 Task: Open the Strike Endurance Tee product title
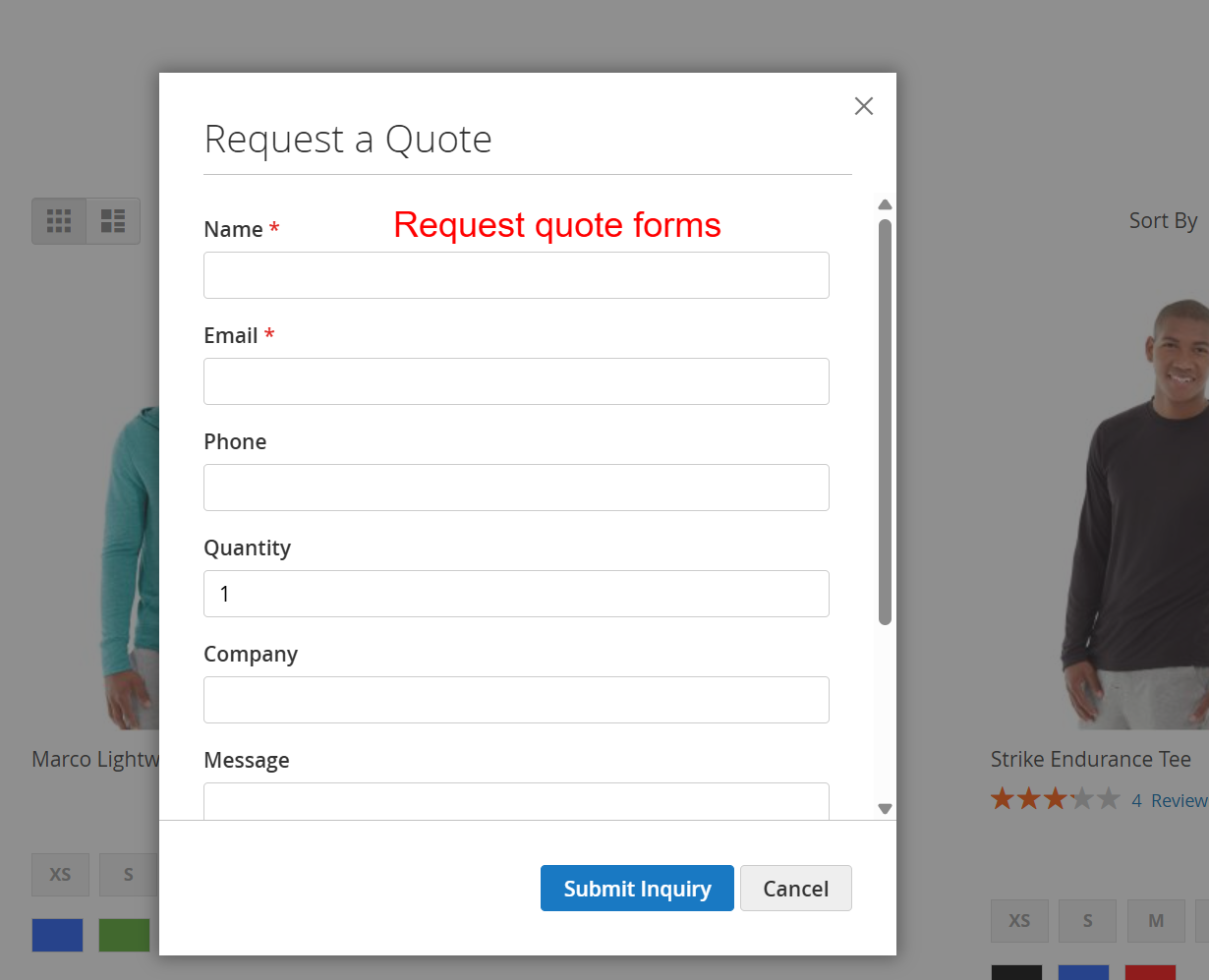1091,759
